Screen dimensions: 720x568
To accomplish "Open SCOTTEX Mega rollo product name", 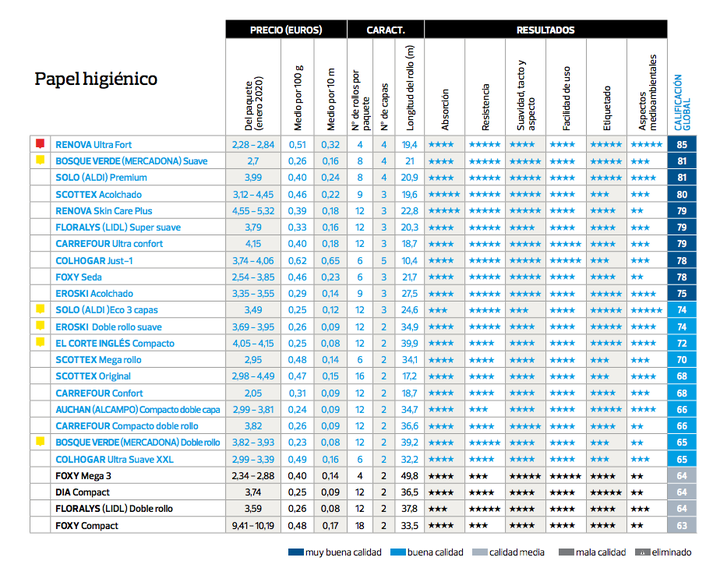I will tap(98, 360).
